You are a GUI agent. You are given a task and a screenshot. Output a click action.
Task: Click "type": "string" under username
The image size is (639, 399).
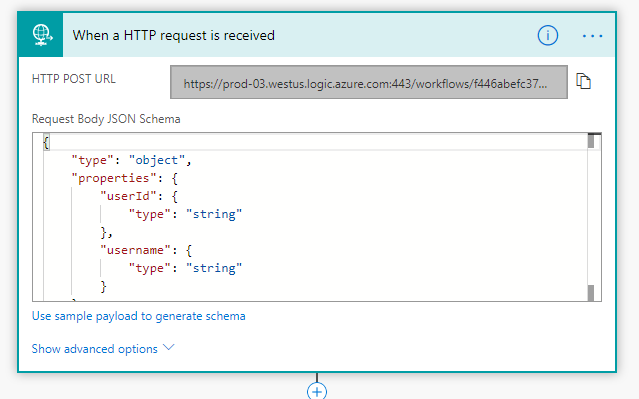[185, 268]
